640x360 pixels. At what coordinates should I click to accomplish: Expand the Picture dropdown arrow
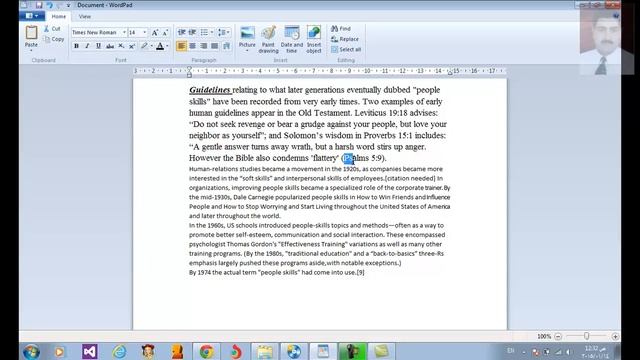coord(247,51)
